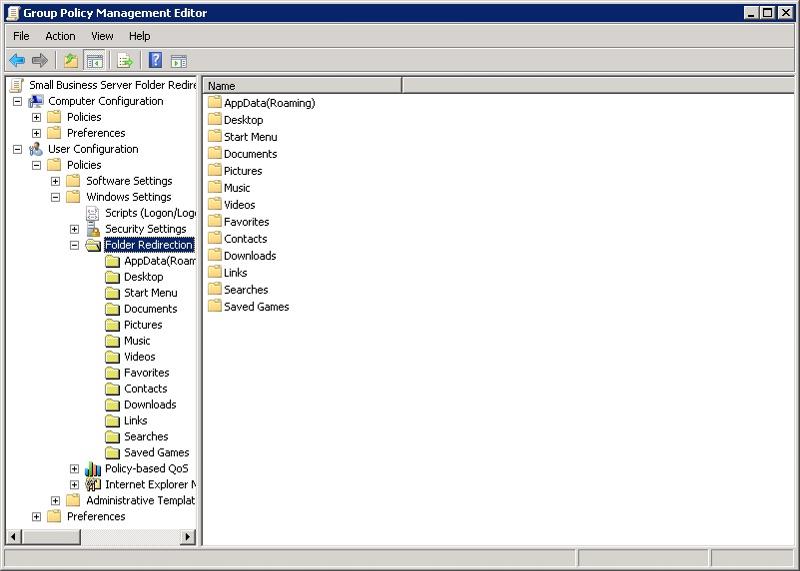This screenshot has height=571, width=800.
Task: Open Help via blue question mark icon
Action: (155, 60)
